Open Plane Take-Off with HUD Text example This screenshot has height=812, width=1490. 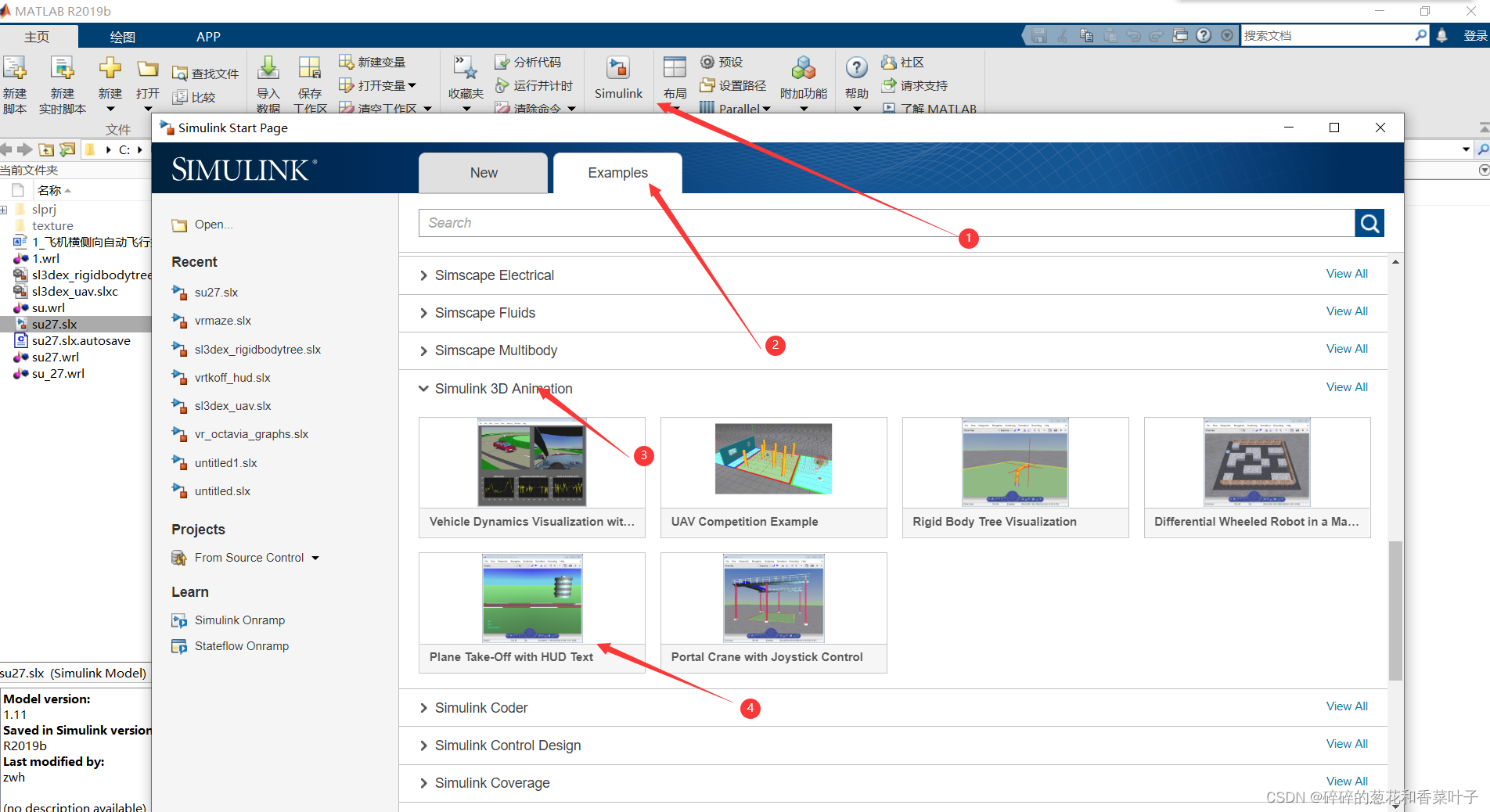click(x=532, y=613)
